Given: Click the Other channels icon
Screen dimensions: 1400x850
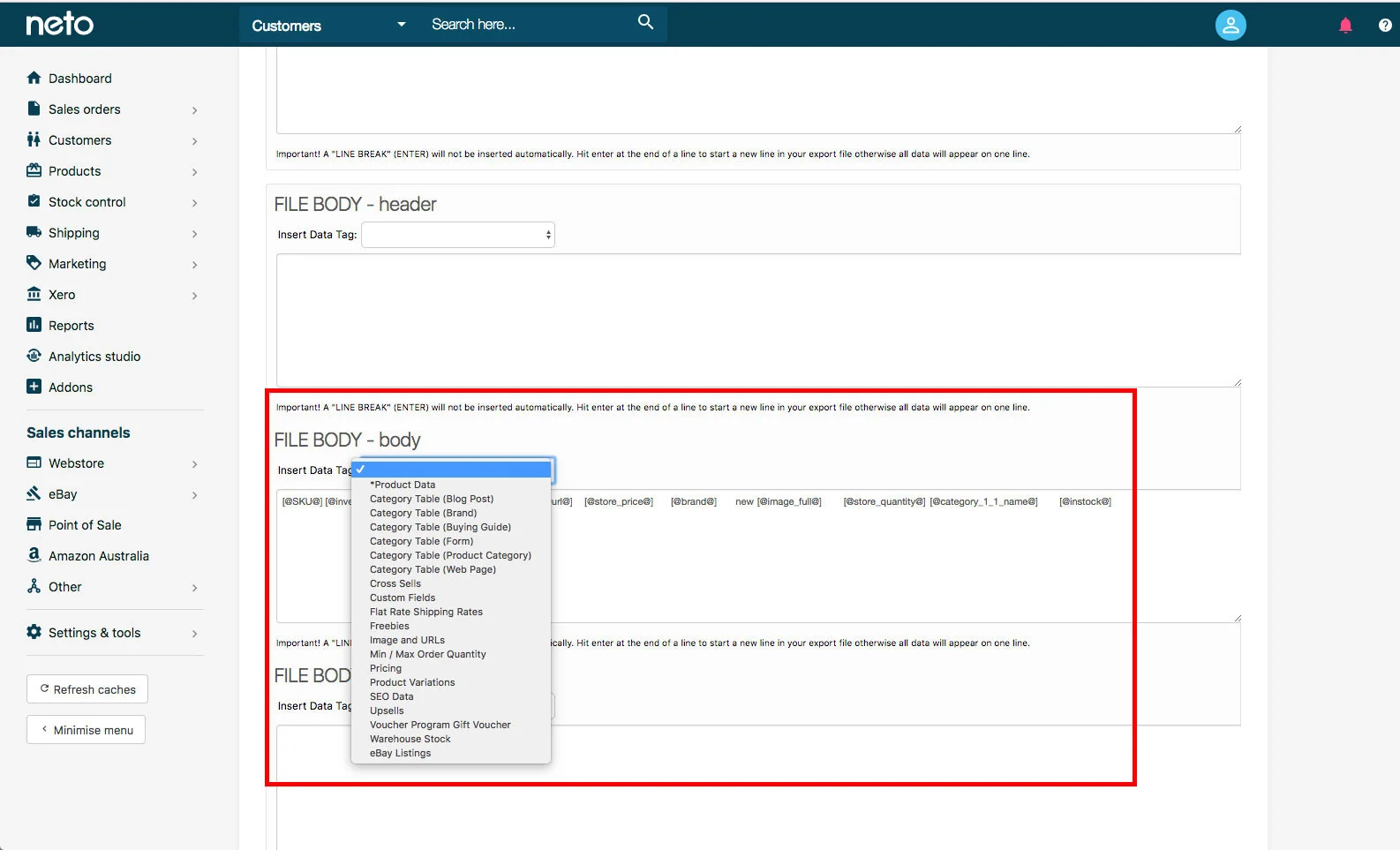Looking at the screenshot, I should pos(34,586).
